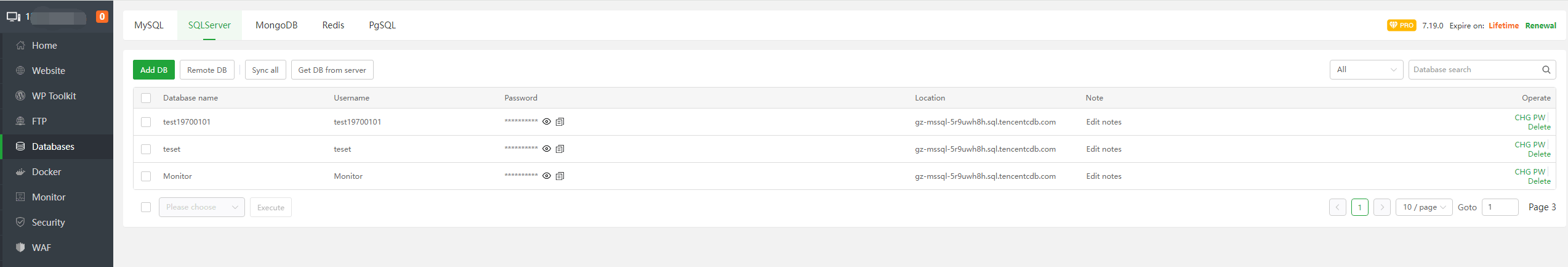Click Edit notes for test19700101
The image size is (1568, 267).
coord(1104,122)
